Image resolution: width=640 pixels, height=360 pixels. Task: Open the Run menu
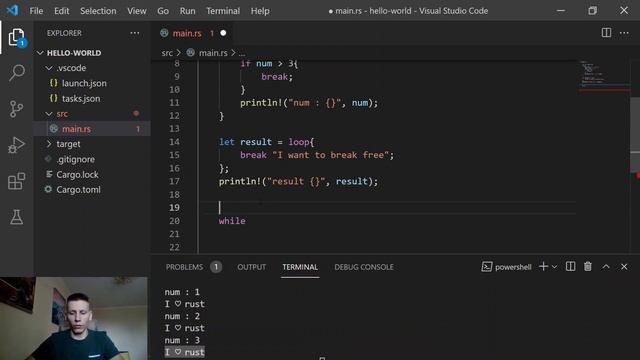tap(187, 11)
